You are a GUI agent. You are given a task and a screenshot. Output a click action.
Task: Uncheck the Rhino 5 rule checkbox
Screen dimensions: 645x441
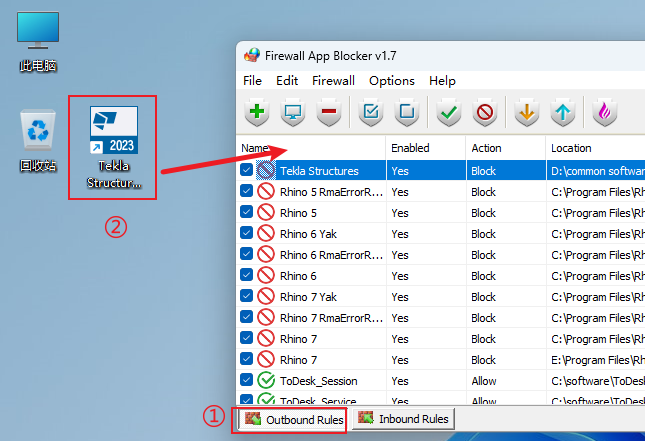(x=246, y=211)
